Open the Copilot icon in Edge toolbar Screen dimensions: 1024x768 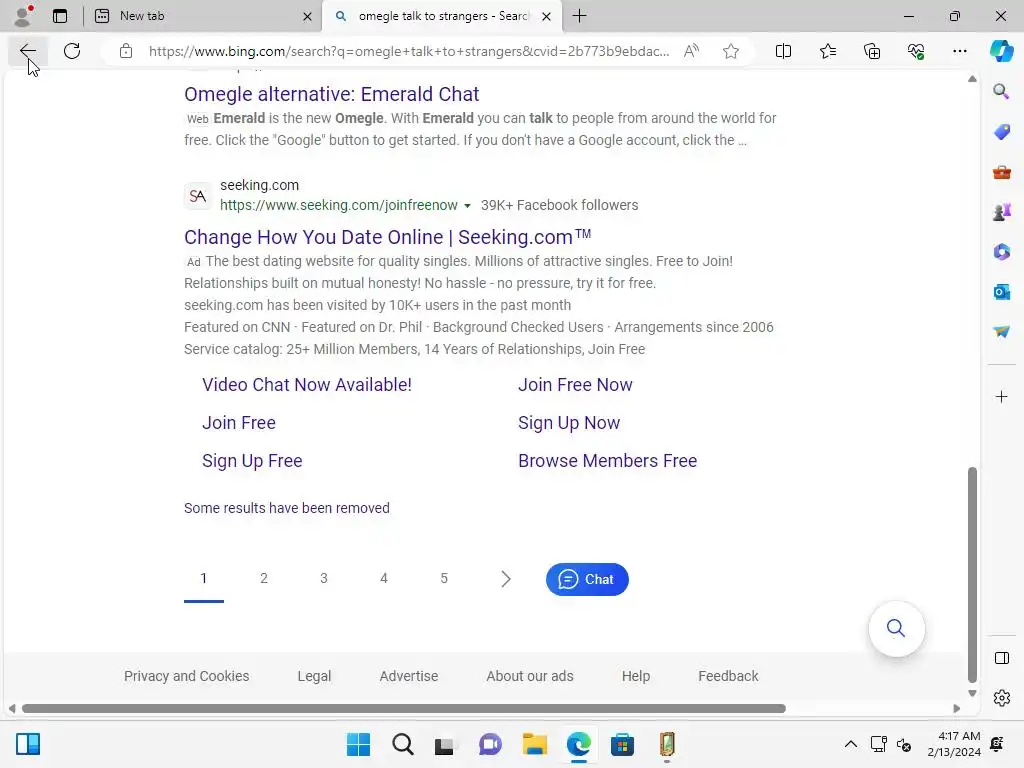click(1001, 51)
